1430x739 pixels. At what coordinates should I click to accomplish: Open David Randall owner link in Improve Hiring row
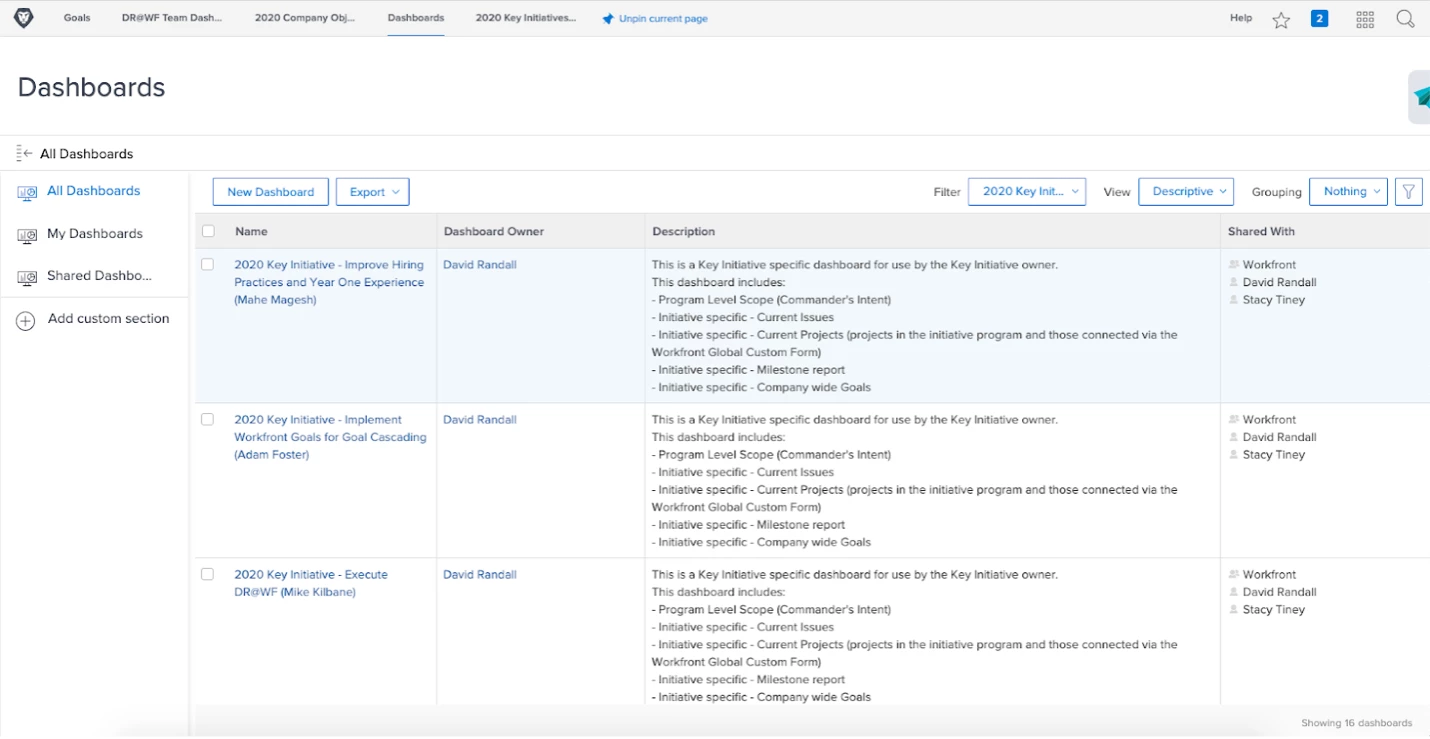coord(480,265)
